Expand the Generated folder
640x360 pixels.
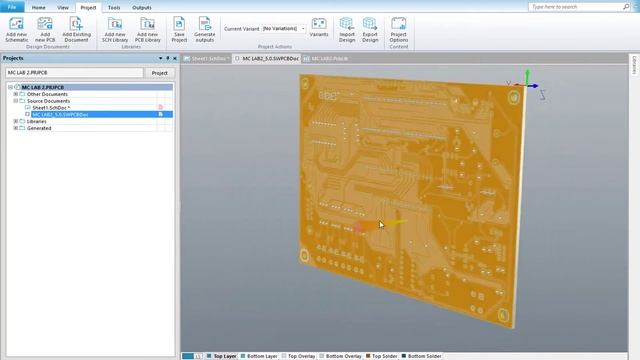click(16, 128)
